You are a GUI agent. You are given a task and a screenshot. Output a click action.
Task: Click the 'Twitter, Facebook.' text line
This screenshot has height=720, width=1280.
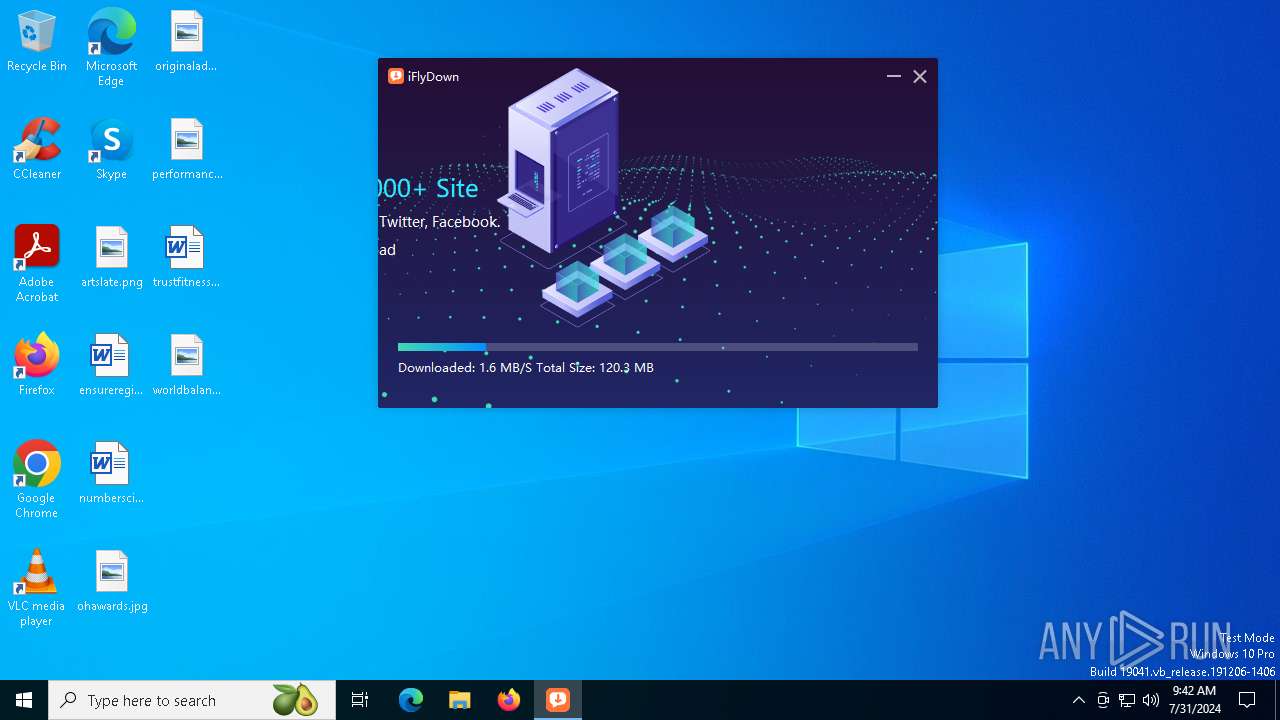click(439, 222)
